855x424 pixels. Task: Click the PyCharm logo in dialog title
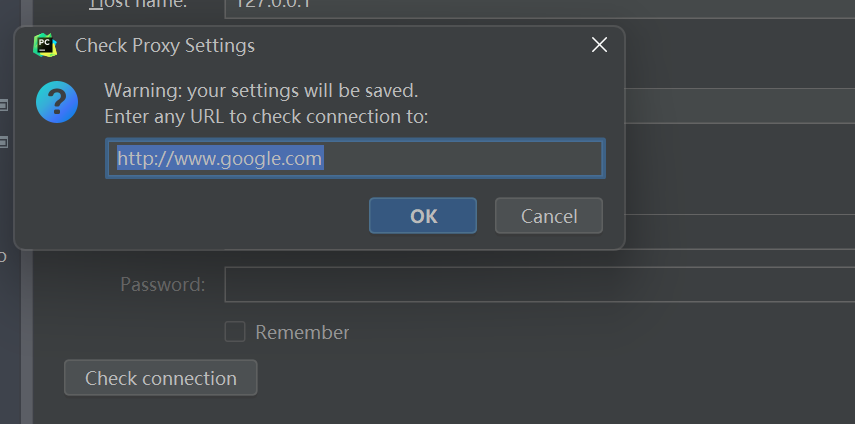point(45,45)
